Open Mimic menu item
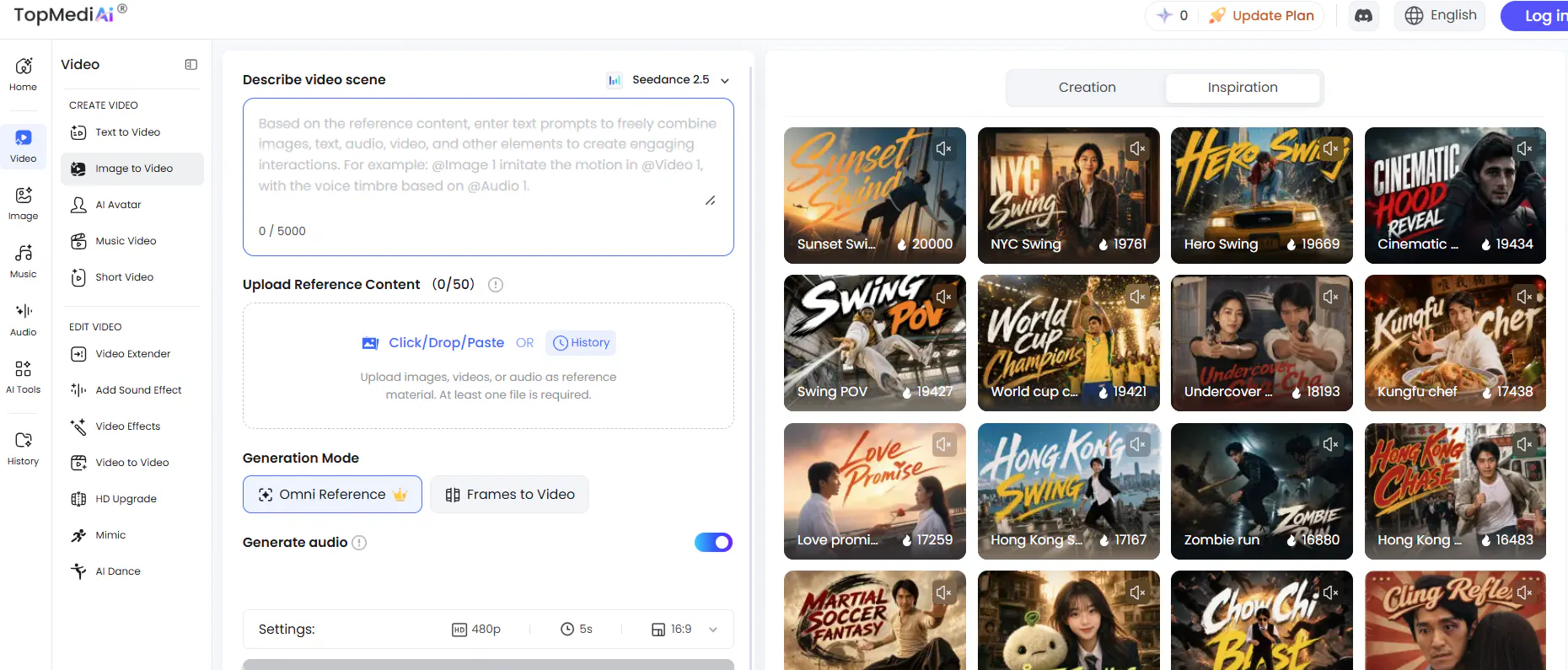Image resolution: width=1568 pixels, height=670 pixels. [132, 535]
